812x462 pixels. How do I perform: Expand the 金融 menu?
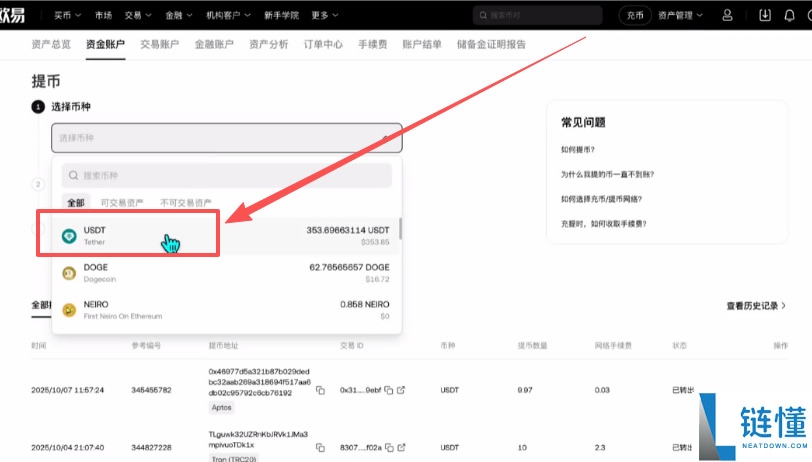(179, 16)
